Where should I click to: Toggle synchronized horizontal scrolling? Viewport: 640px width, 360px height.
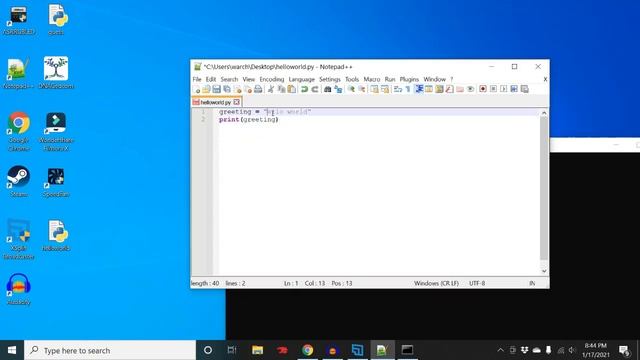(385, 89)
